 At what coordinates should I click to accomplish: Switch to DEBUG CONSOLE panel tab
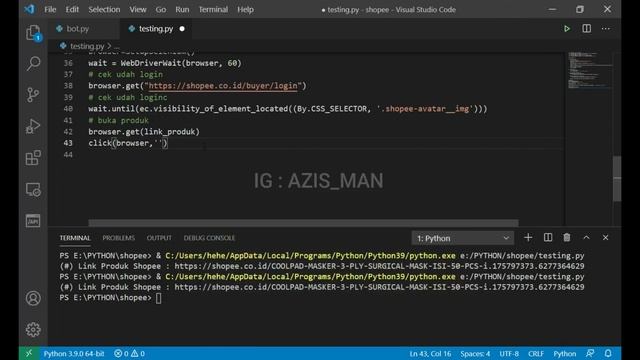(x=209, y=238)
